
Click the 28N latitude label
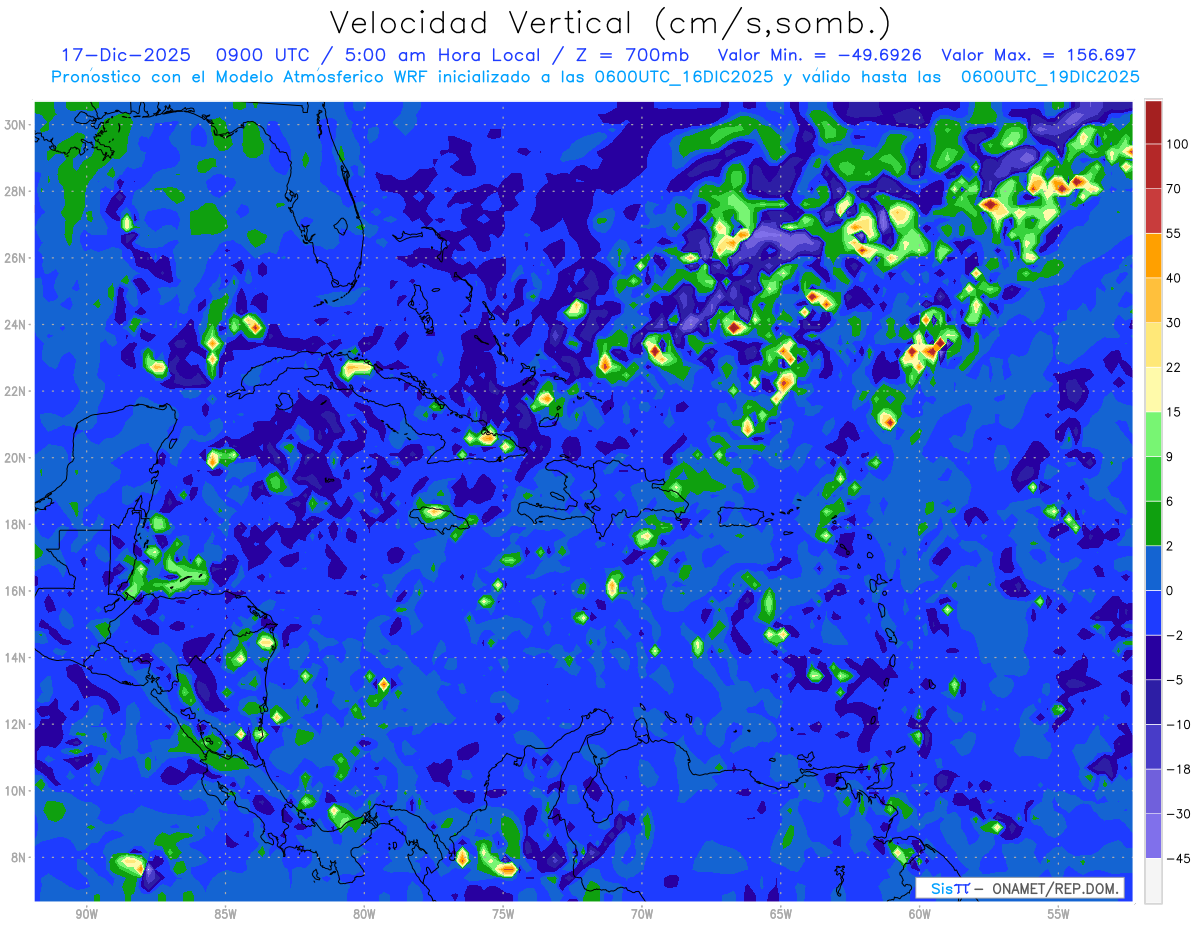[x=17, y=191]
